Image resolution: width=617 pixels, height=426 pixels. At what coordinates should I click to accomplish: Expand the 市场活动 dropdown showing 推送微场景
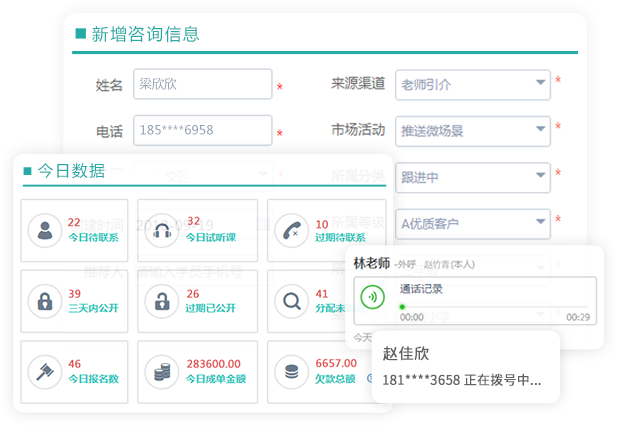pyautogui.click(x=472, y=131)
